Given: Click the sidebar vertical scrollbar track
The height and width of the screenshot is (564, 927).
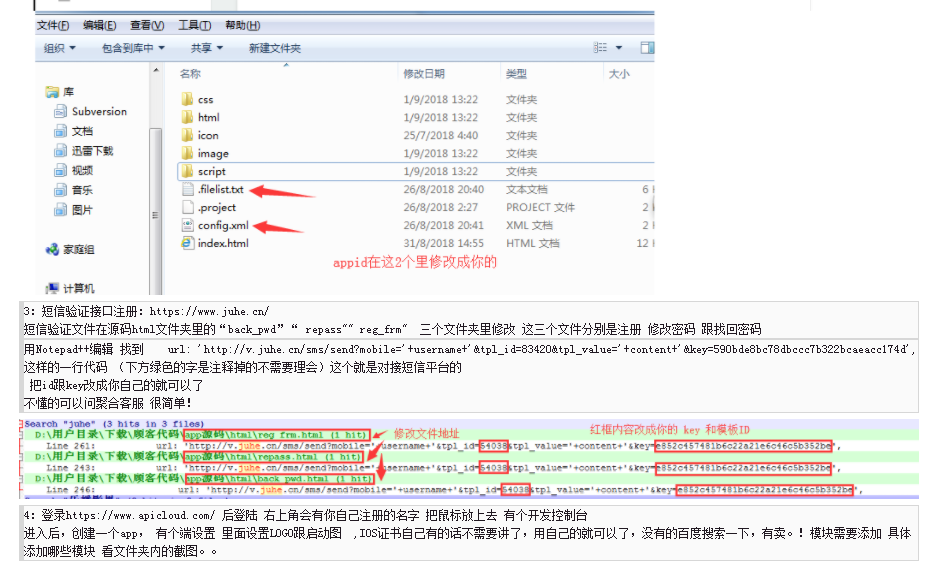Looking at the screenshot, I should (155, 213).
